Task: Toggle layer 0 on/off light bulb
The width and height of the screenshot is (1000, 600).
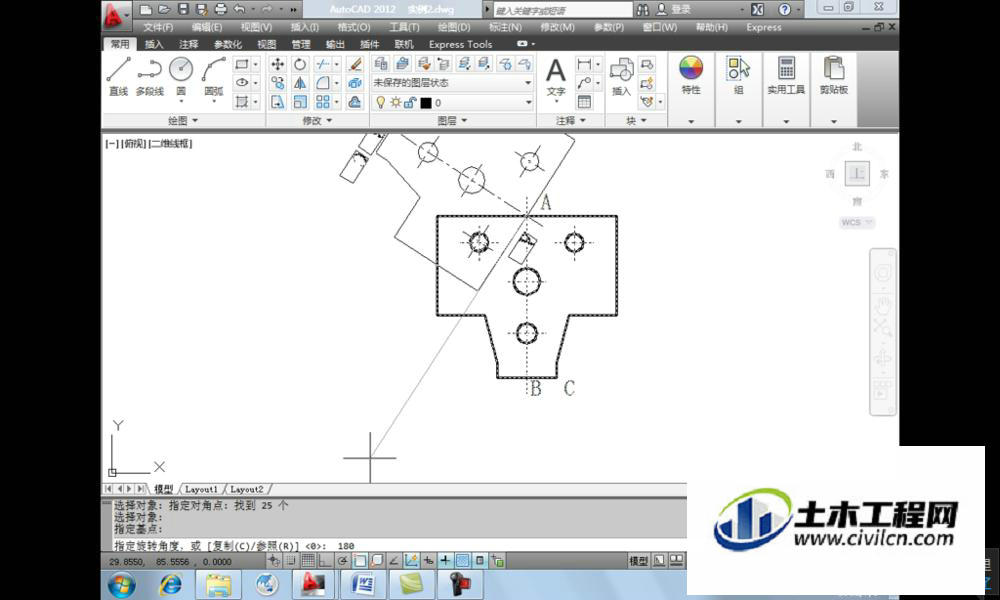Action: tap(381, 102)
